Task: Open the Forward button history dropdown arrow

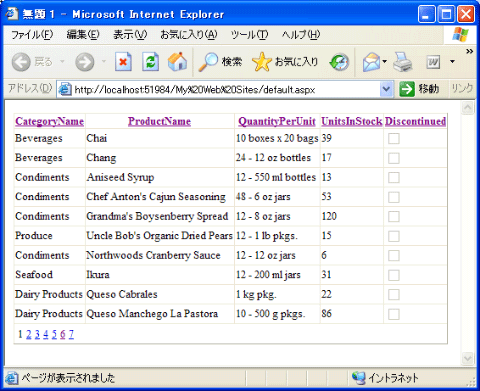Action: coord(104,62)
